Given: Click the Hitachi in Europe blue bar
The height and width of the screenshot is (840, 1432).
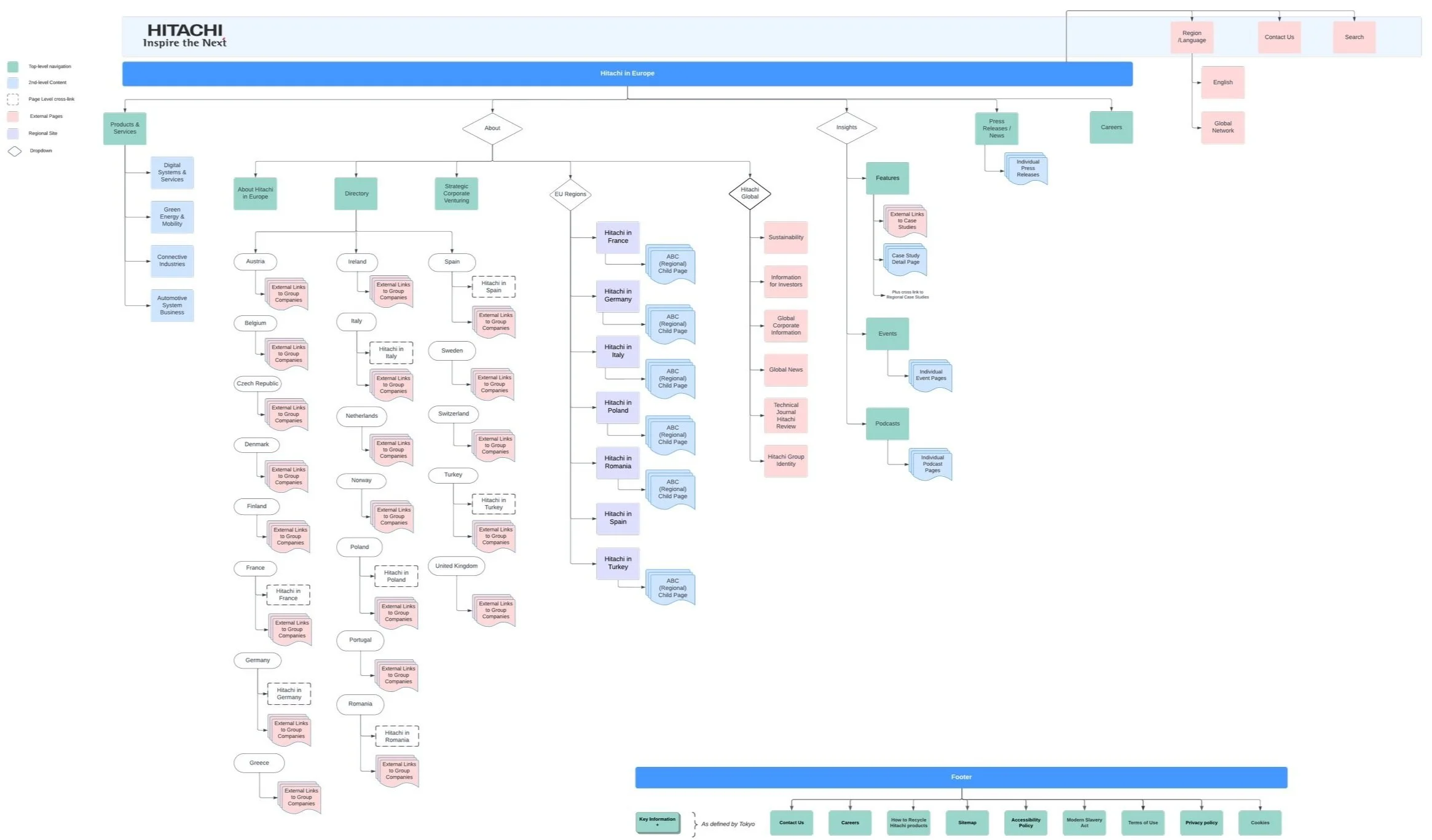Looking at the screenshot, I should 627,74.
